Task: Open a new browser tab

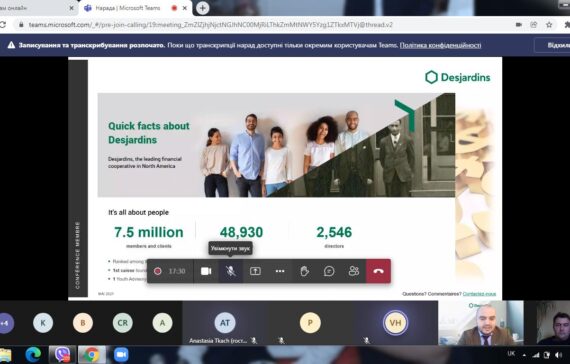Action: pyautogui.click(x=202, y=8)
